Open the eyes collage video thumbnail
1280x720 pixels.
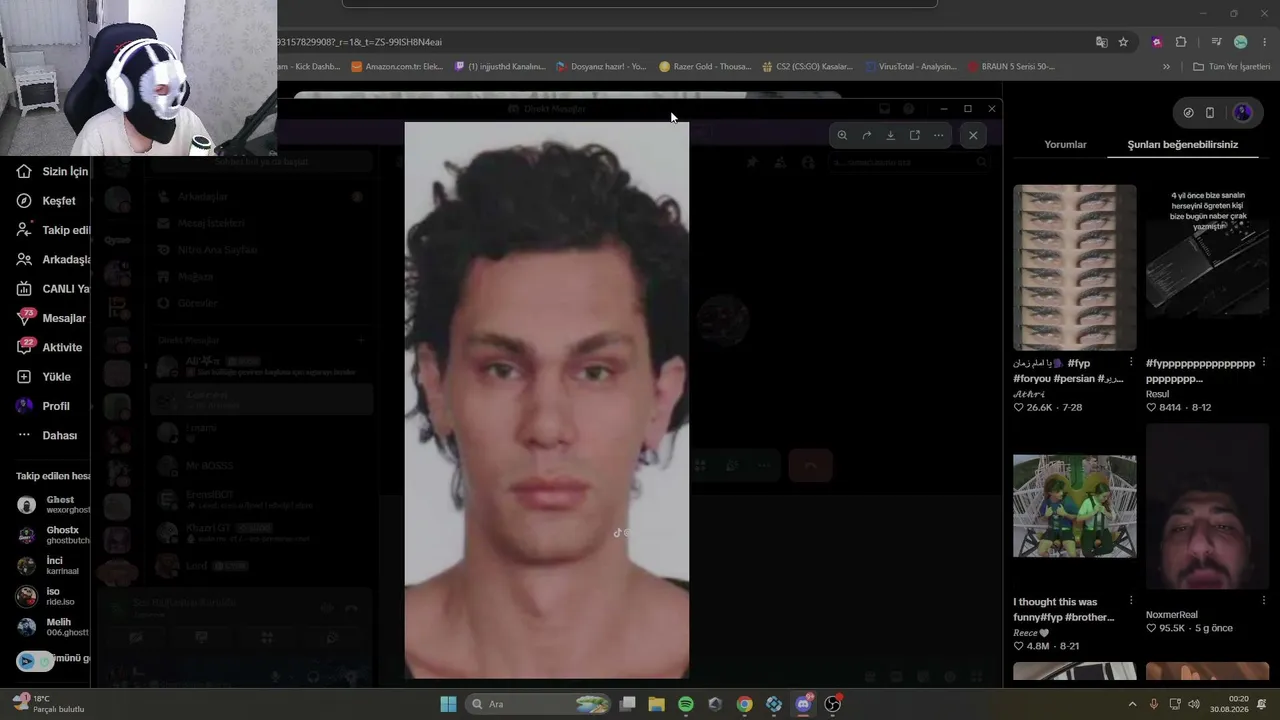(1074, 267)
